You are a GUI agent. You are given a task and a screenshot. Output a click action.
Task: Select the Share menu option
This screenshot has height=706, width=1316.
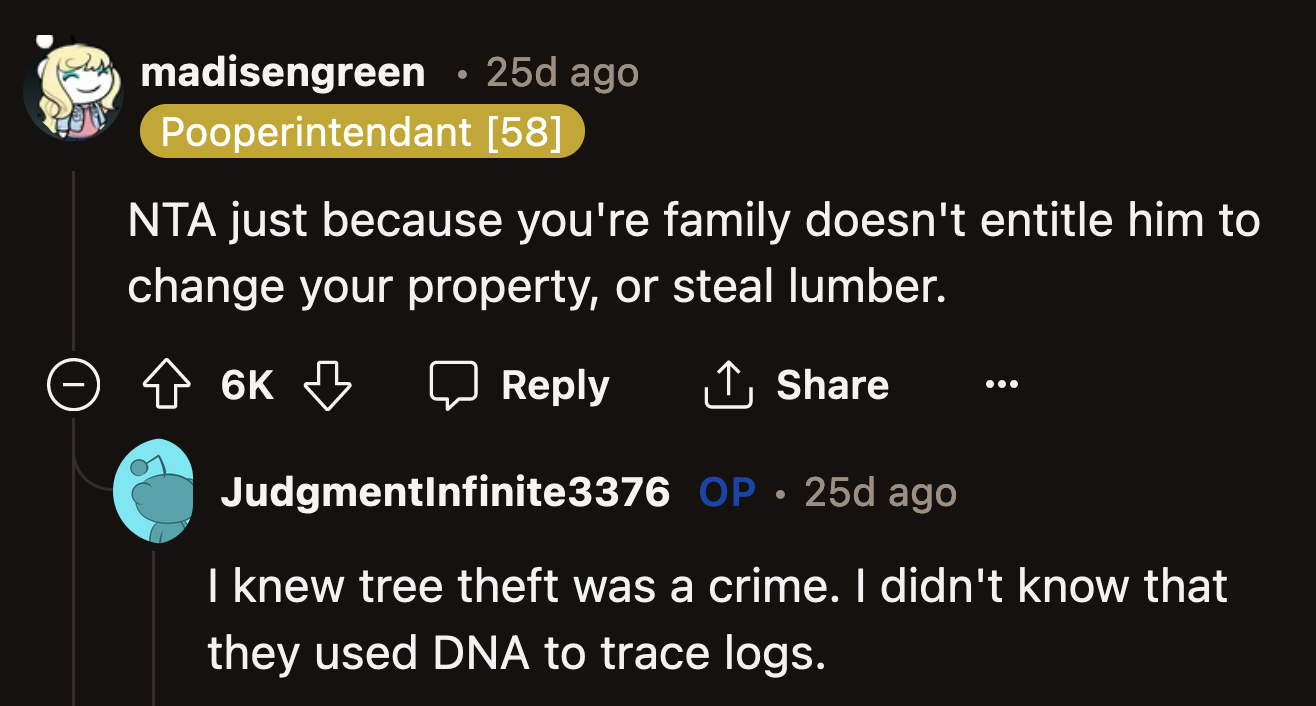pyautogui.click(x=831, y=384)
